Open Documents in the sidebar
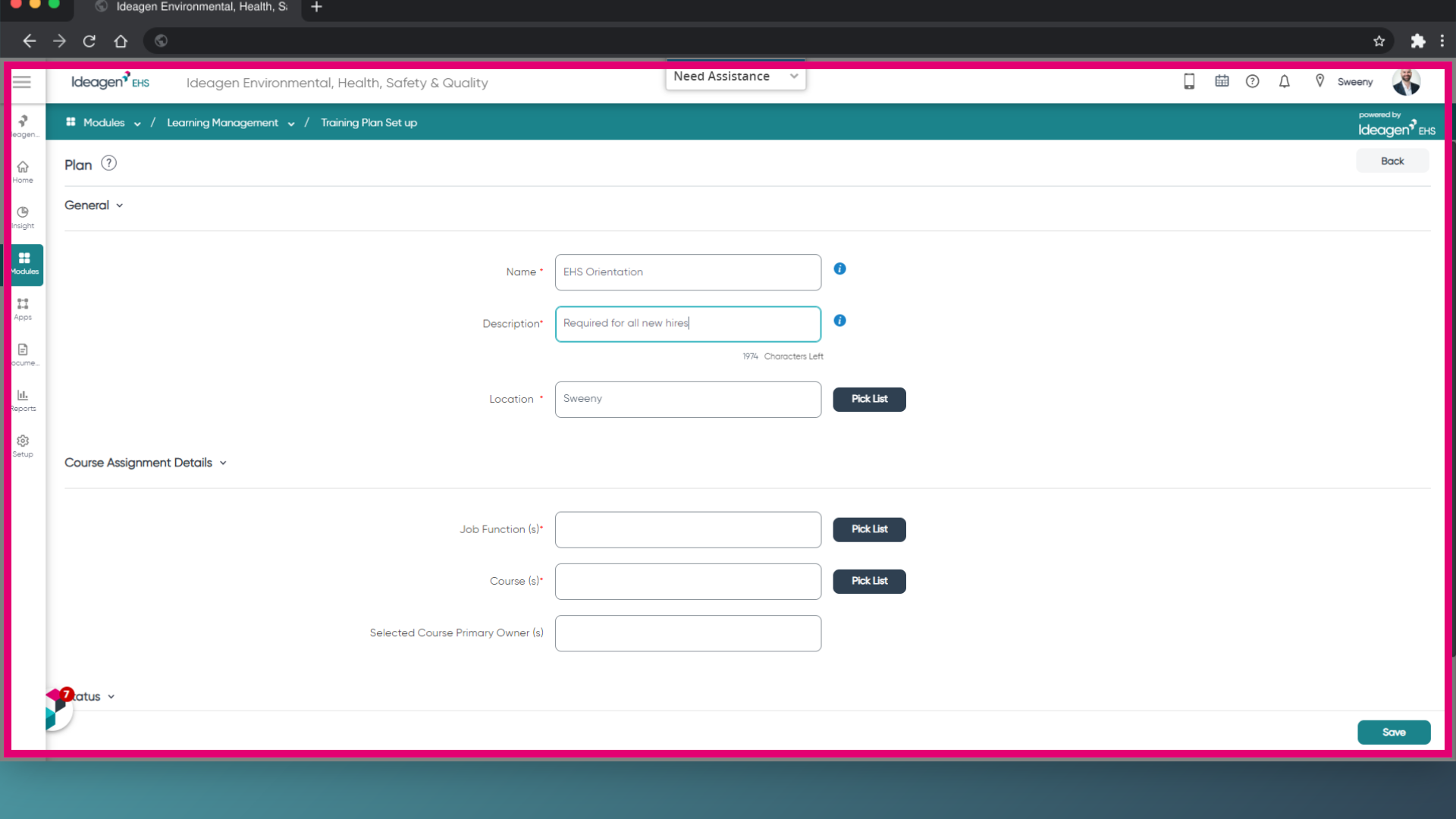 pos(24,355)
